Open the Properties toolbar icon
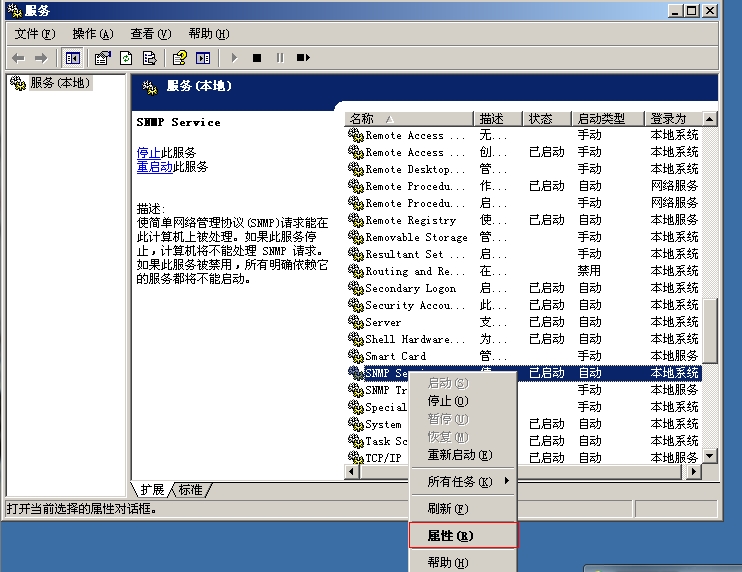The width and height of the screenshot is (742, 572). [x=102, y=58]
